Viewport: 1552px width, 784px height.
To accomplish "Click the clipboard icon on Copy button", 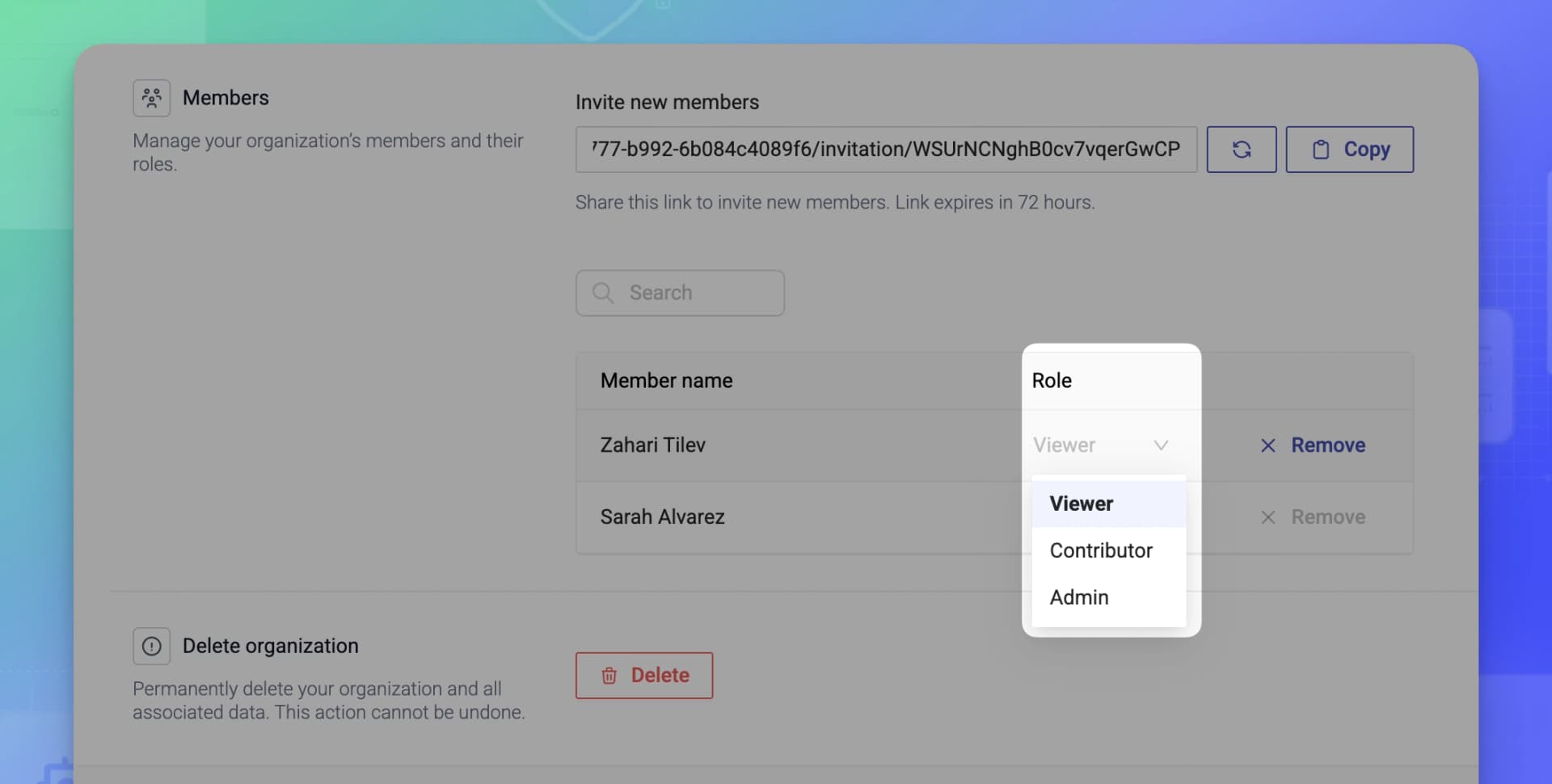I will pyautogui.click(x=1321, y=149).
